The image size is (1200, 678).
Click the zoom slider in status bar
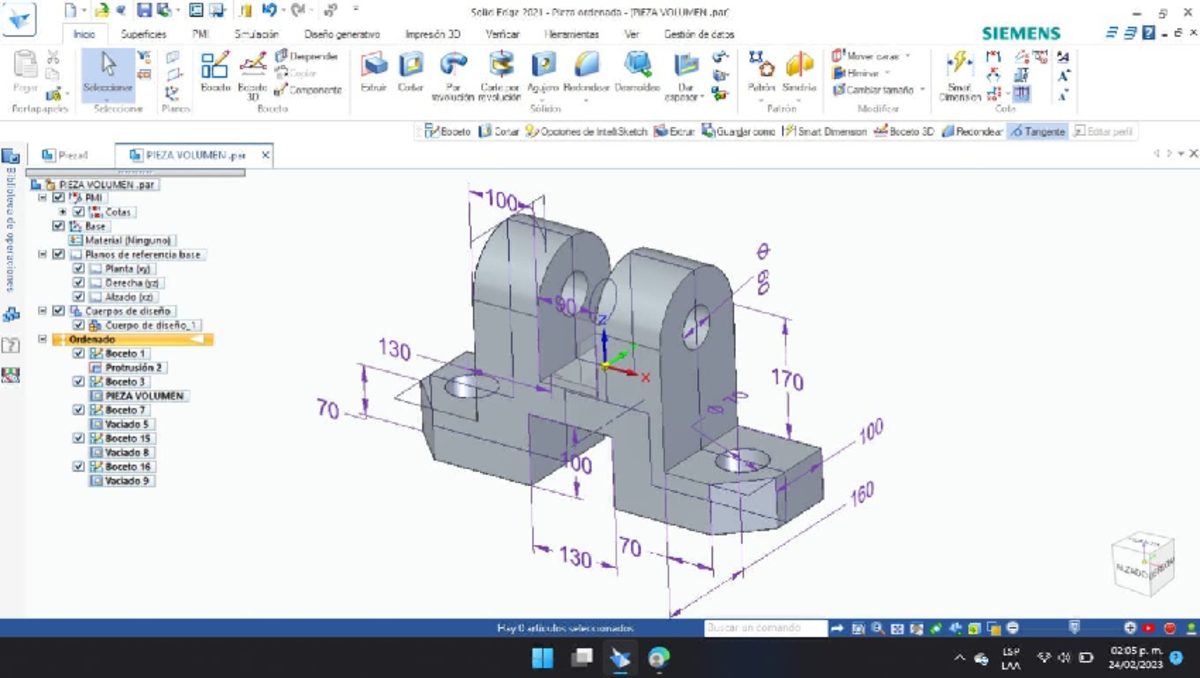[1074, 628]
